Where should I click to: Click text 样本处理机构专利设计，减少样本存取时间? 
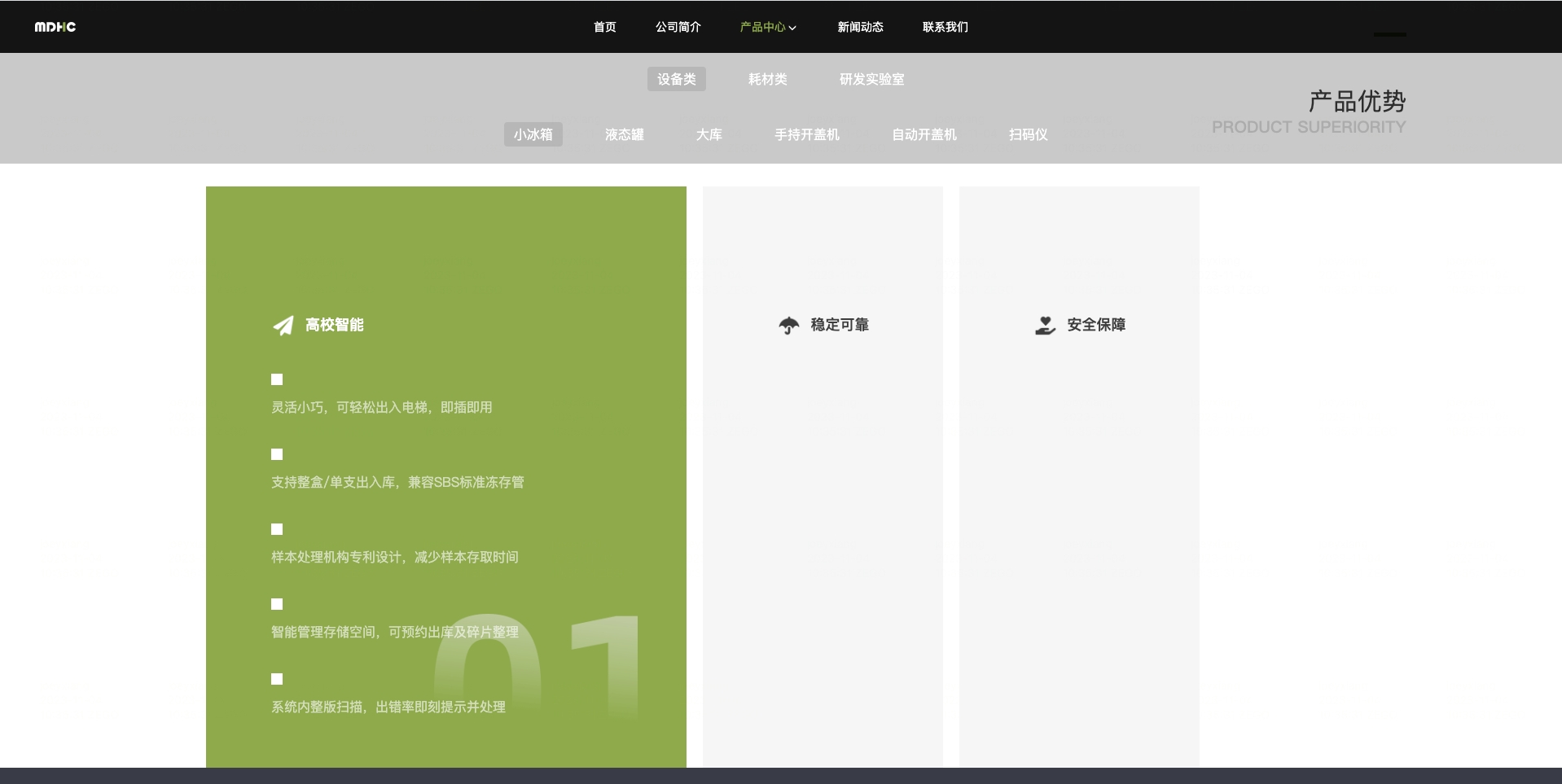(395, 557)
